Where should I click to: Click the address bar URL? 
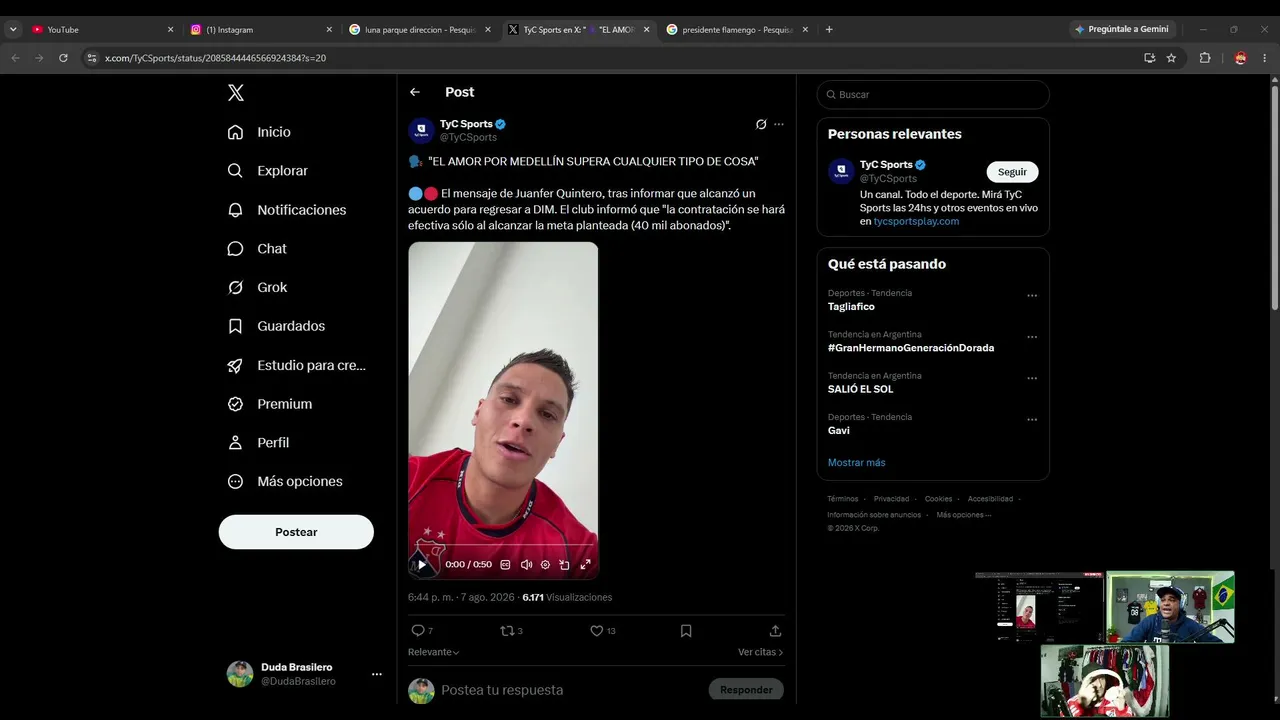(215, 58)
